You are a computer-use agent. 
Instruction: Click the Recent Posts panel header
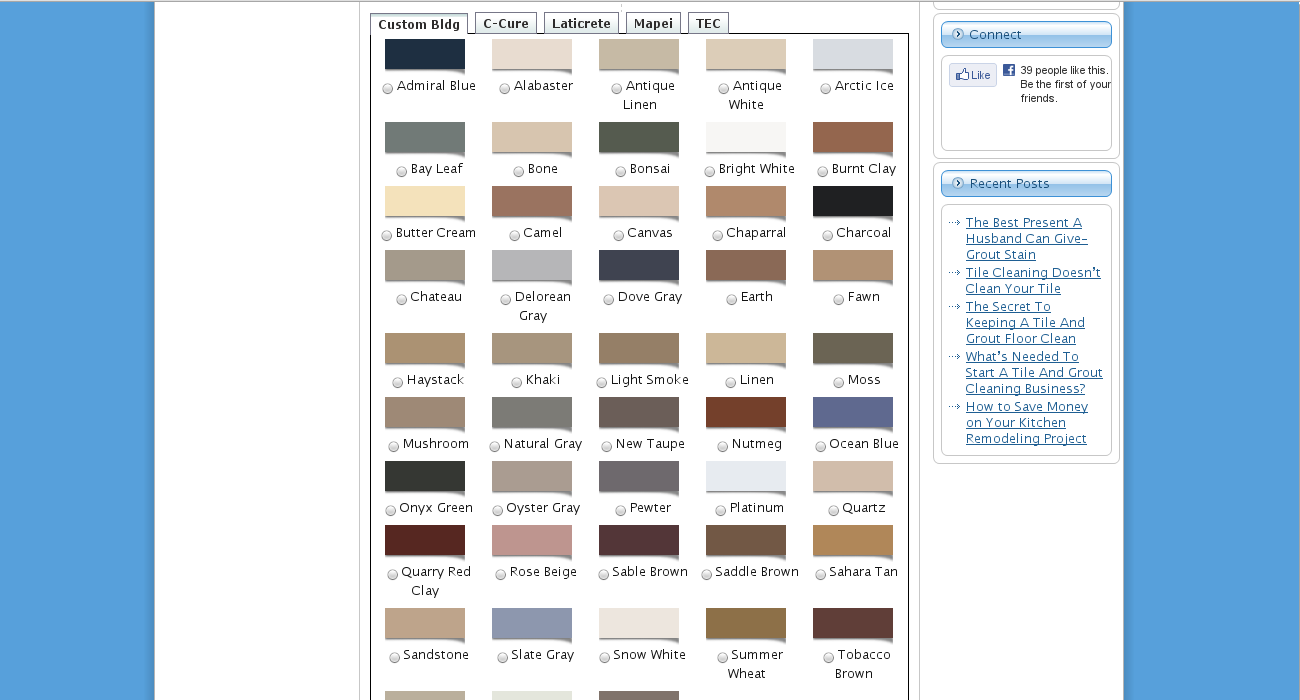pyautogui.click(x=1026, y=183)
